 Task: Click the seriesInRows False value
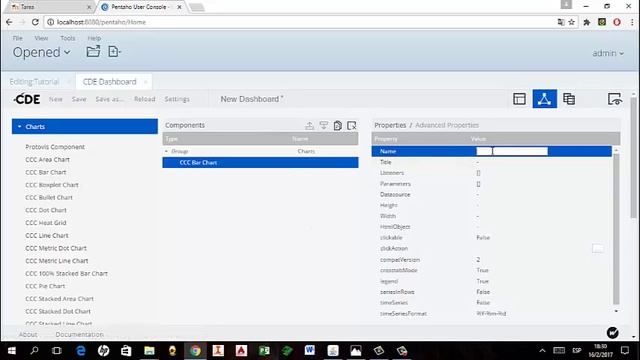tap(483, 292)
